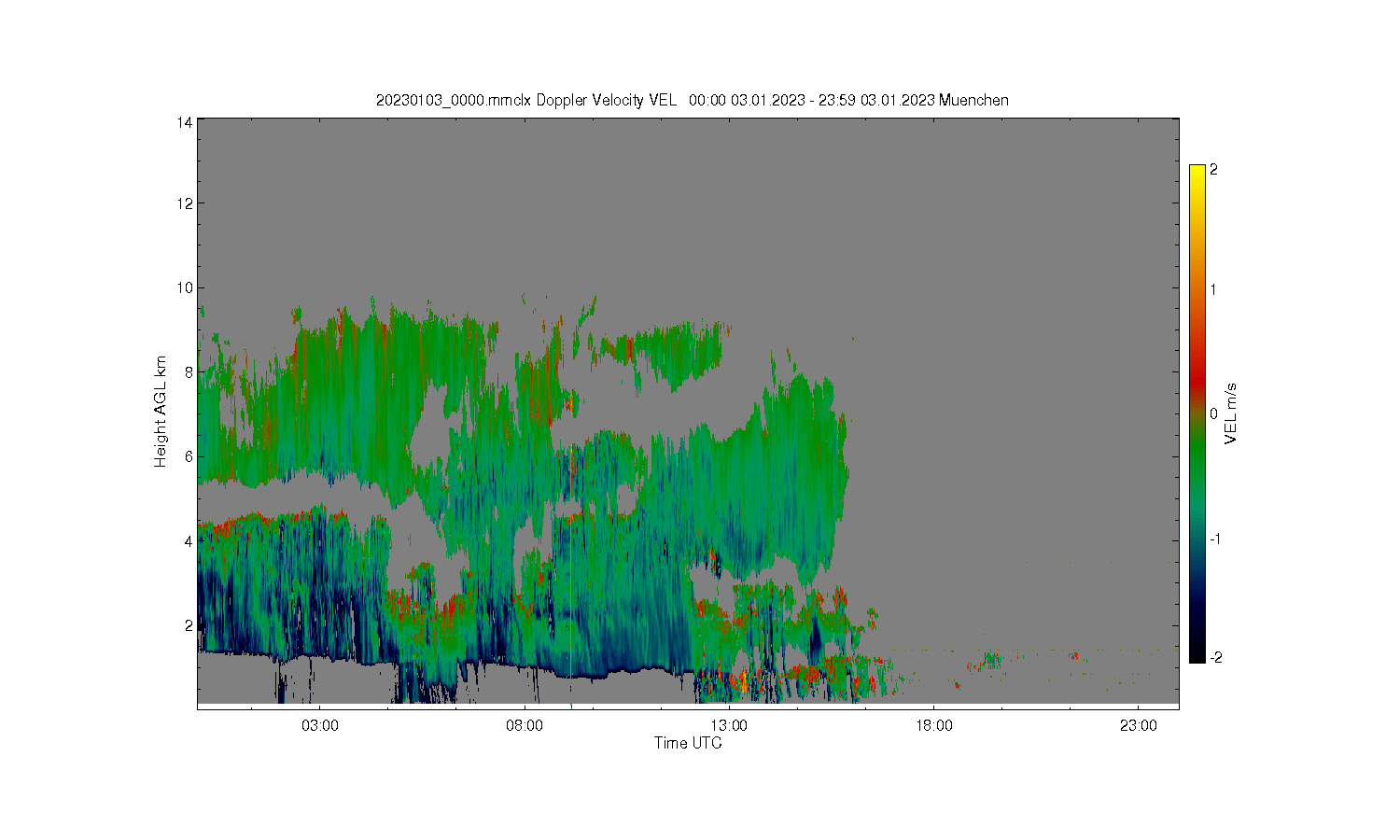Click the 'Height AGL km' axis label
1400x840 pixels.
pyautogui.click(x=161, y=412)
